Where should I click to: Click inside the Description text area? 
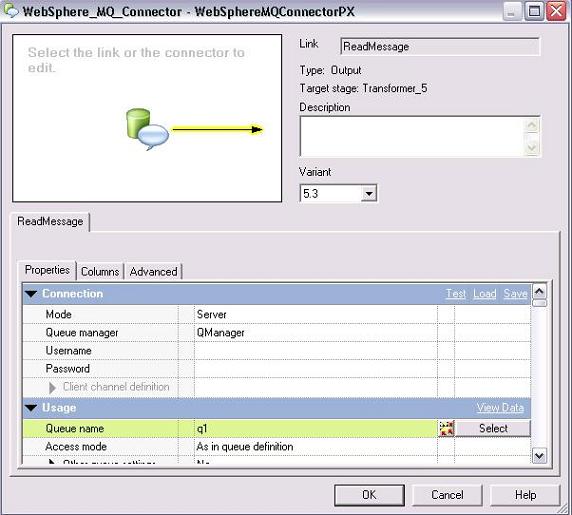pos(412,136)
